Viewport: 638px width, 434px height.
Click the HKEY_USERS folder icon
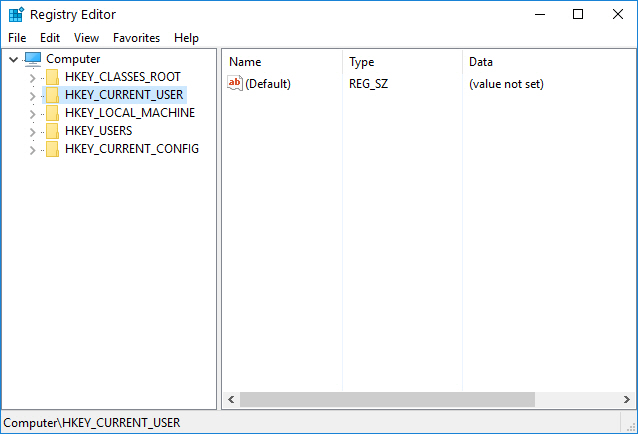tap(52, 131)
